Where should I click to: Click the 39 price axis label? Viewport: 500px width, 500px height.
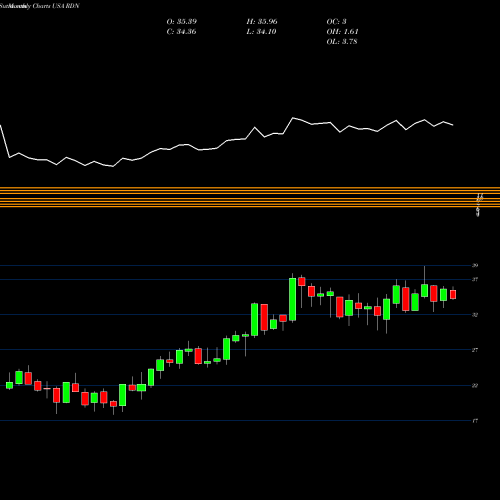[475, 266]
